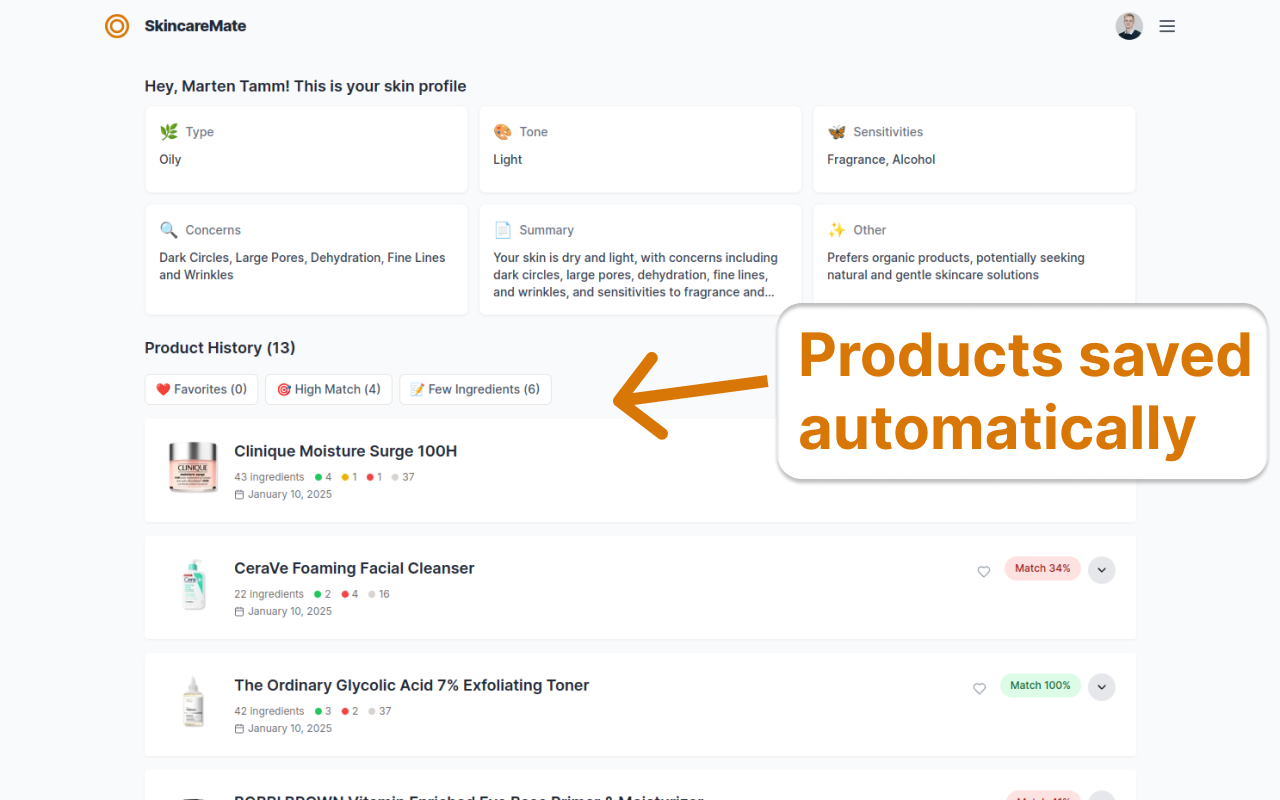This screenshot has height=800, width=1280.
Task: Expand The Ordinary Glycolic Acid toner details
Action: pyautogui.click(x=1101, y=687)
